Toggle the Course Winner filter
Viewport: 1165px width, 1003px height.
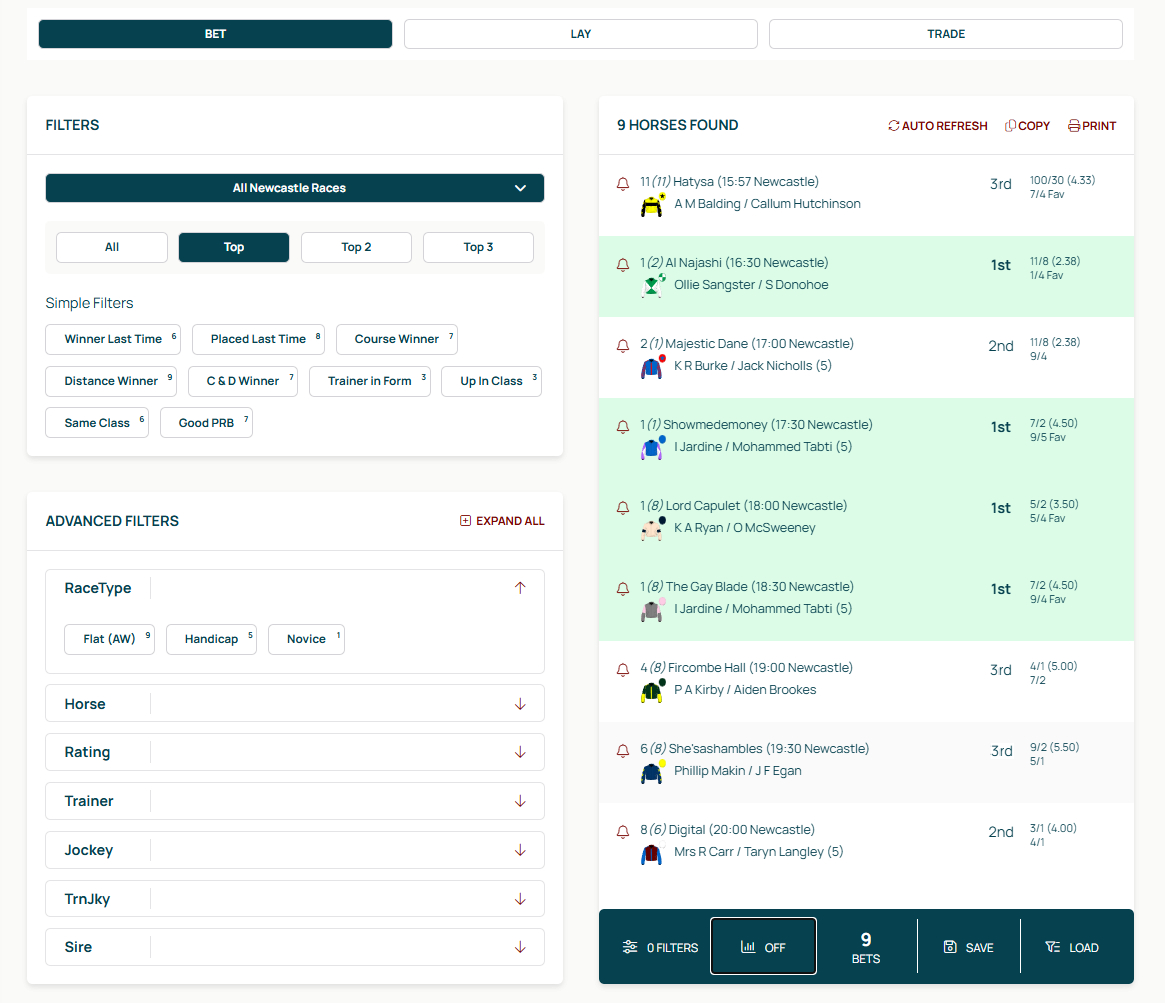[396, 339]
